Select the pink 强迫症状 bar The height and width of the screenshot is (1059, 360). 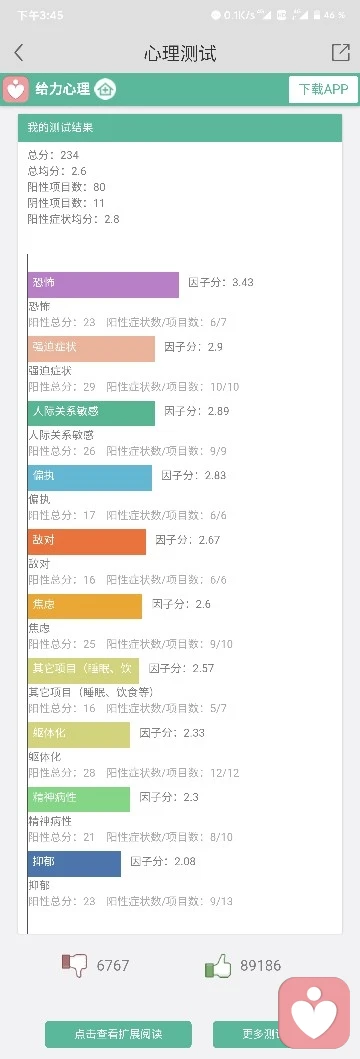(91, 348)
